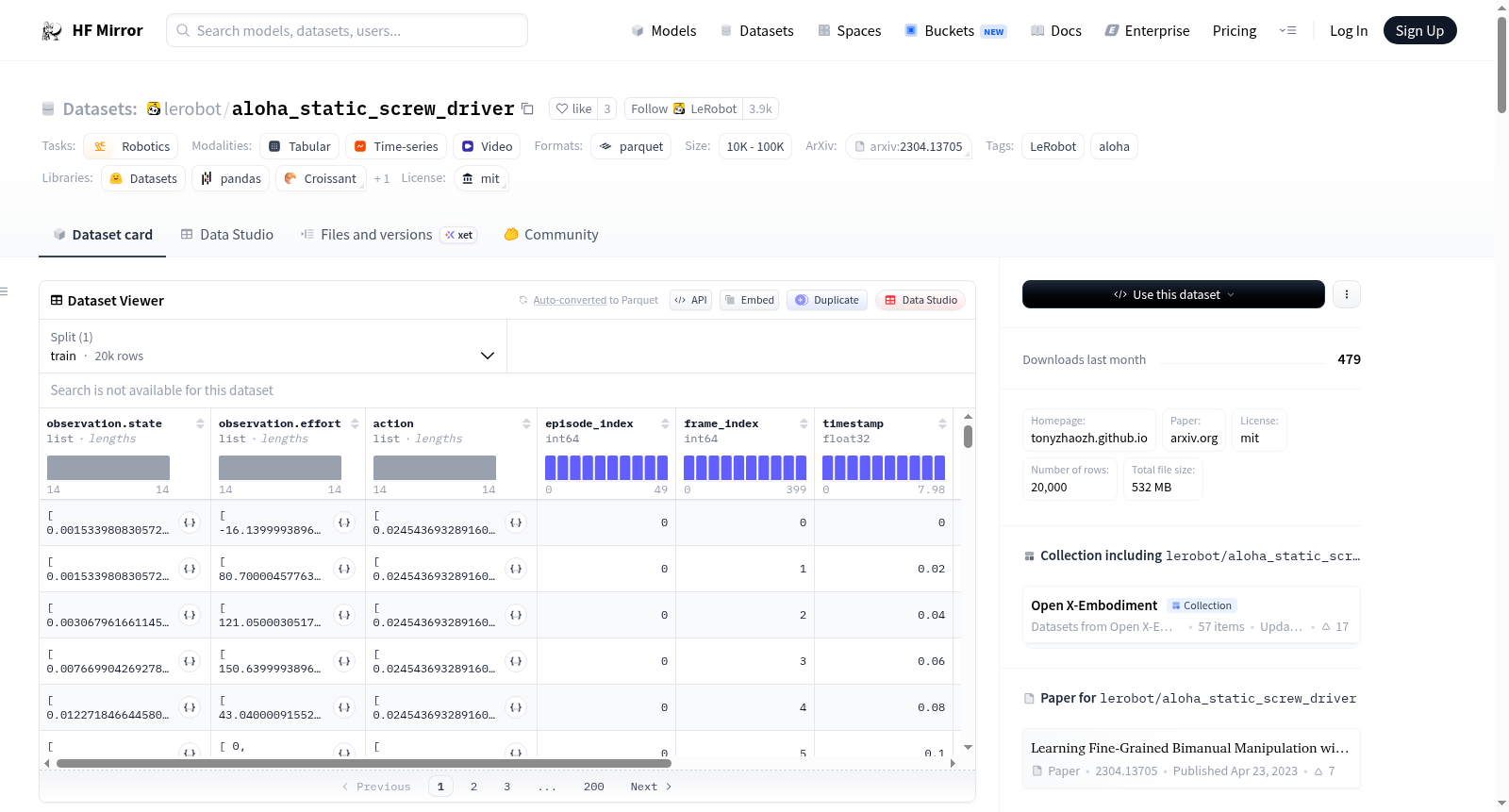Viewport: 1509px width, 812px height.
Task: Duplicate this dataset
Action: click(x=827, y=300)
